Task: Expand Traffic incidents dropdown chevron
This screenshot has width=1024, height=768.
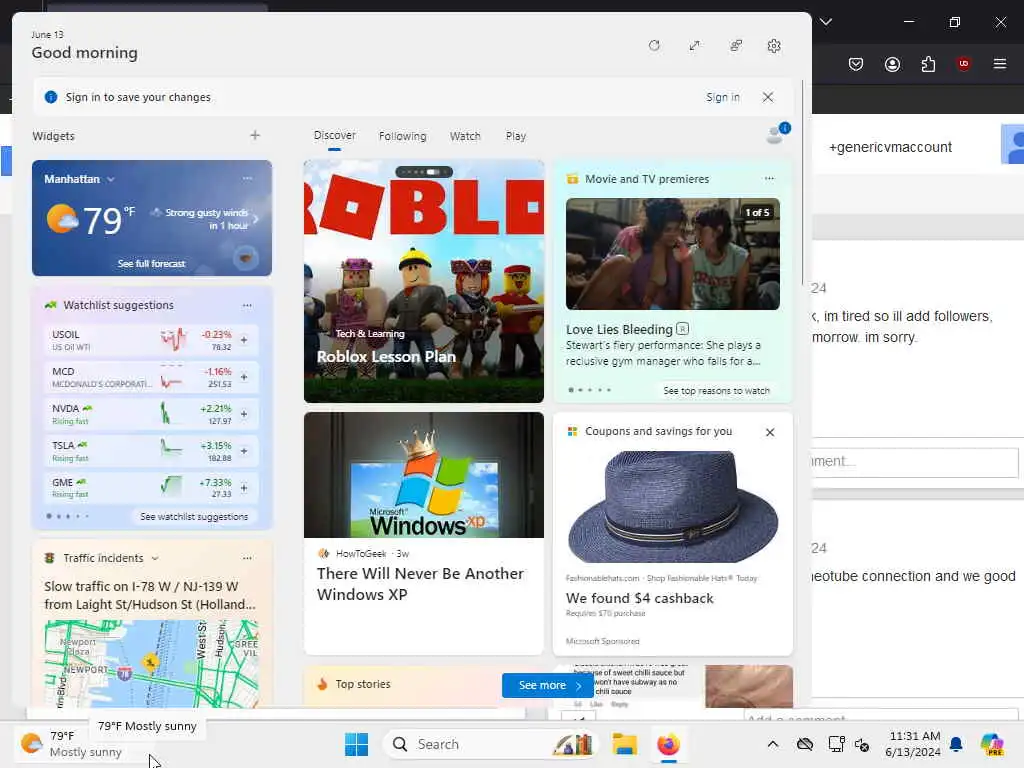Action: [x=155, y=558]
